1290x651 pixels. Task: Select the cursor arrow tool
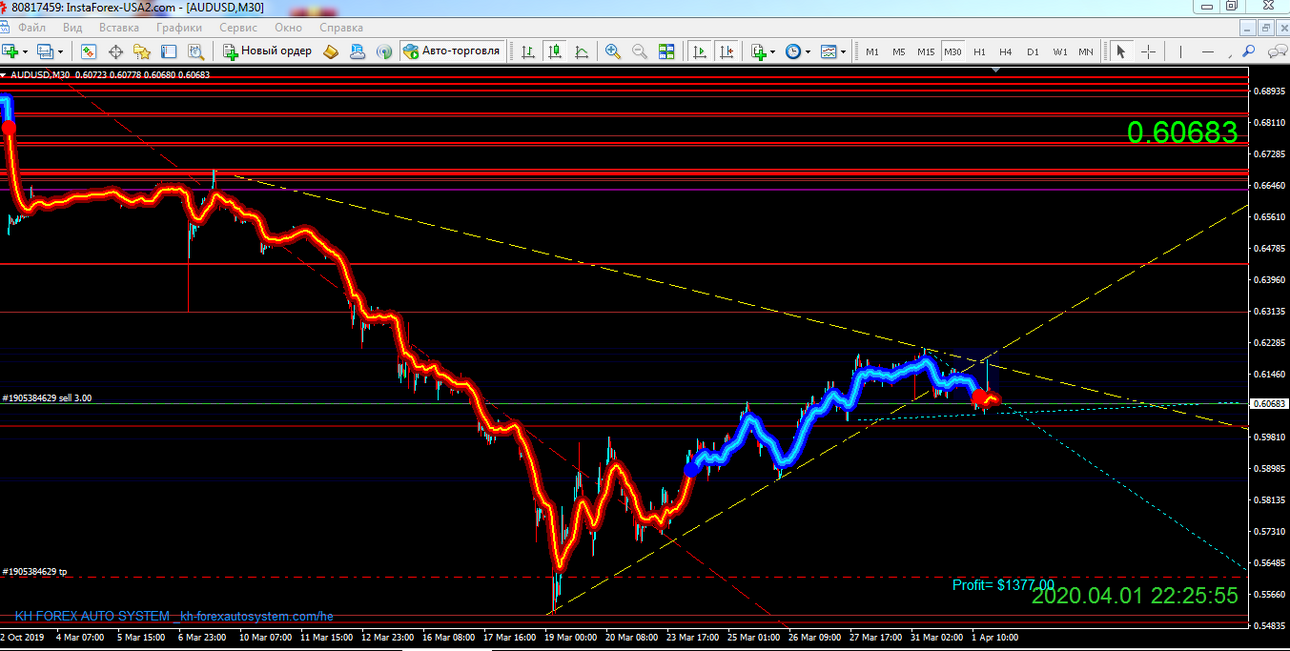click(1121, 51)
